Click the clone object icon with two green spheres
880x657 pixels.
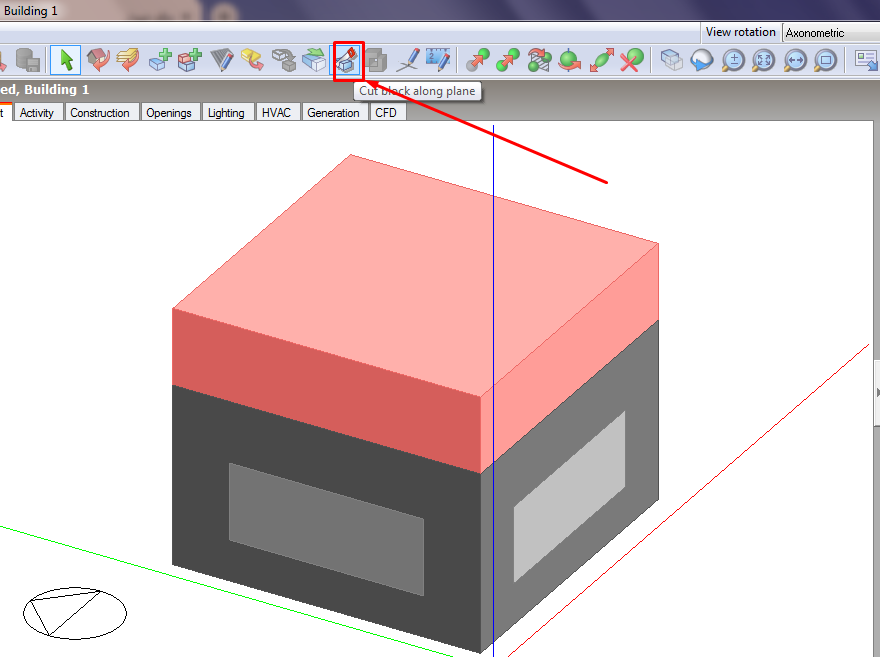508,60
